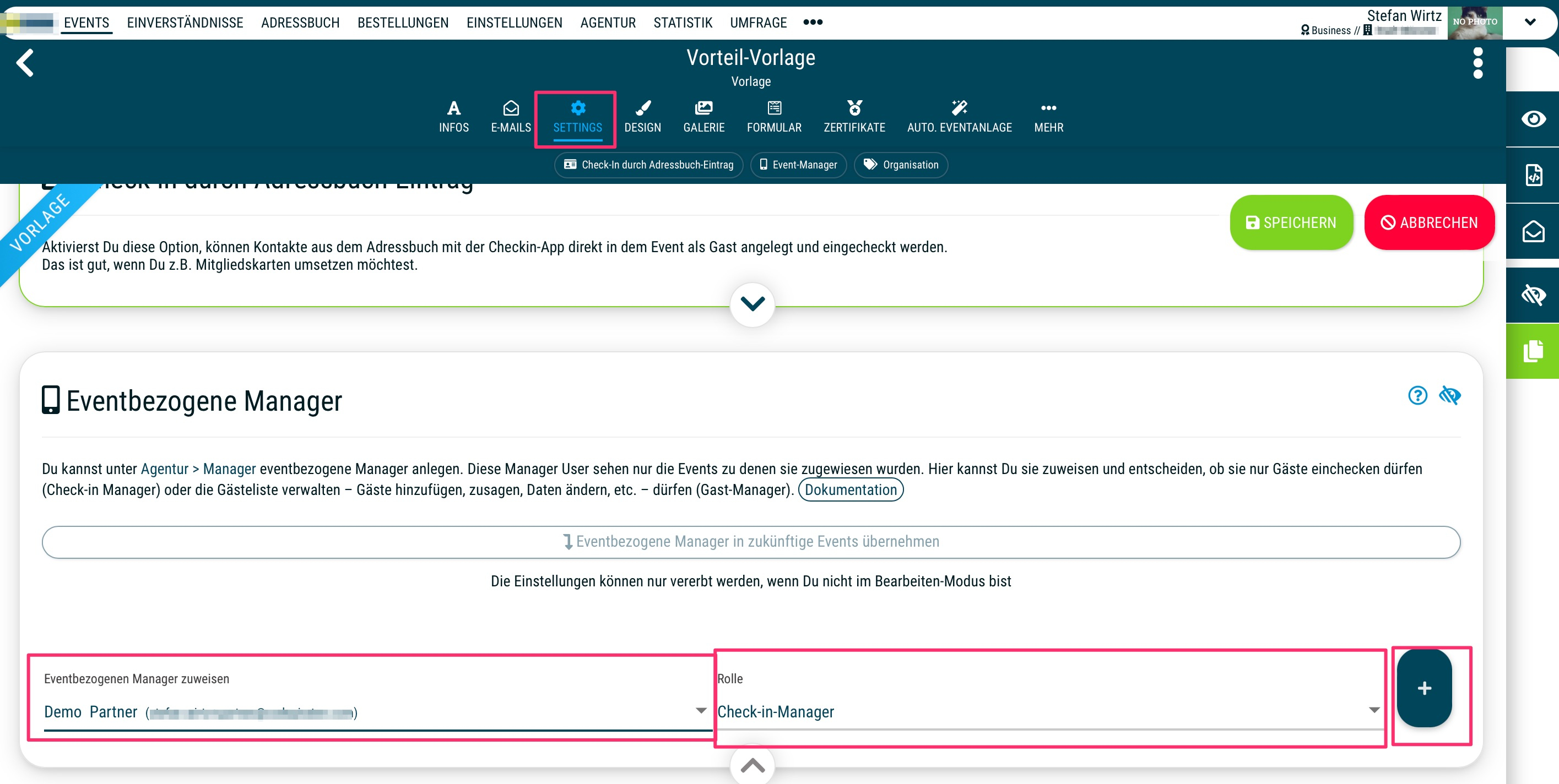Toggle crossed-eye icon in right sidebar
1559x784 pixels.
pyautogui.click(x=1533, y=295)
